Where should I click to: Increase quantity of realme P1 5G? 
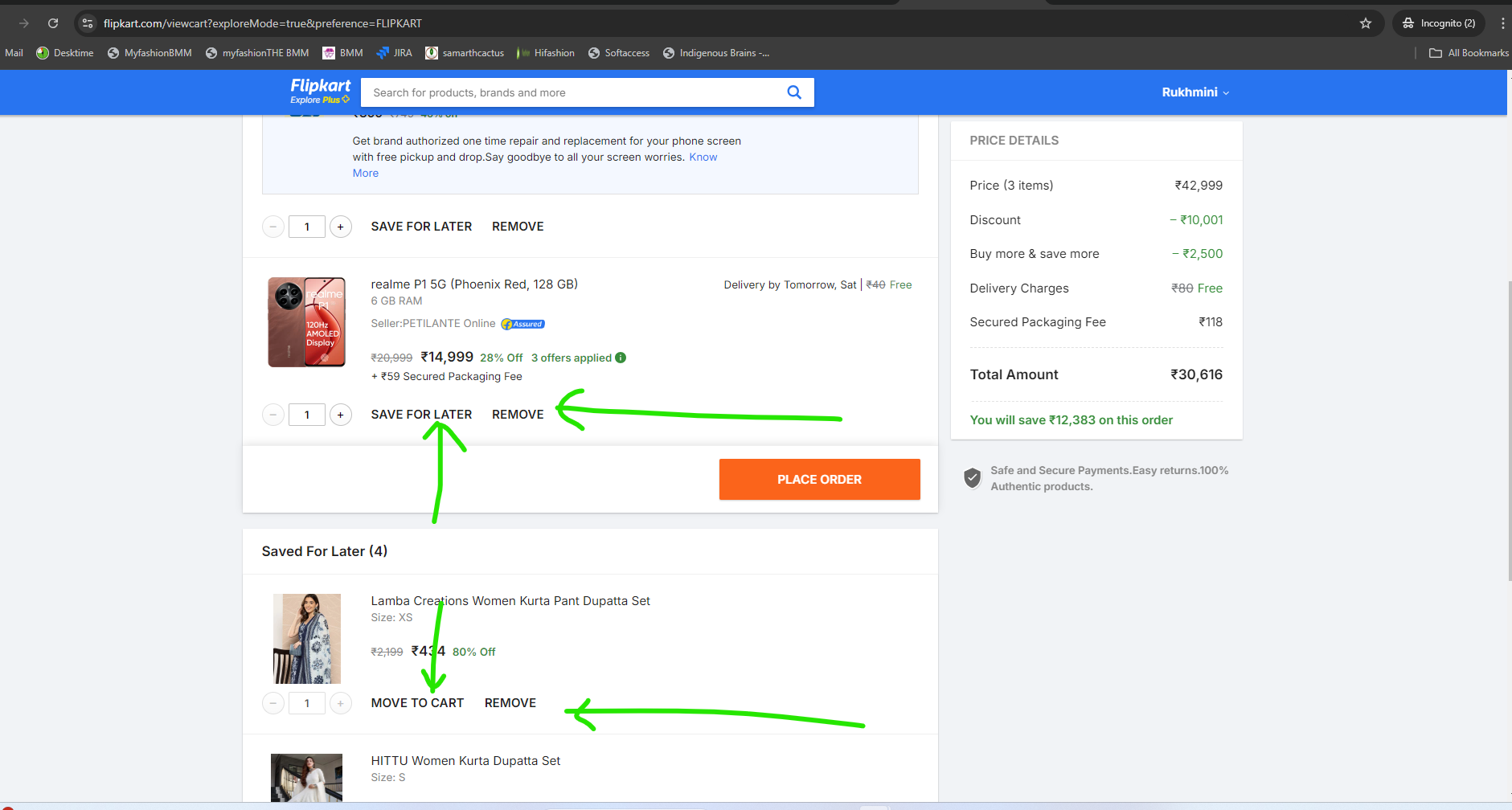[x=341, y=415]
